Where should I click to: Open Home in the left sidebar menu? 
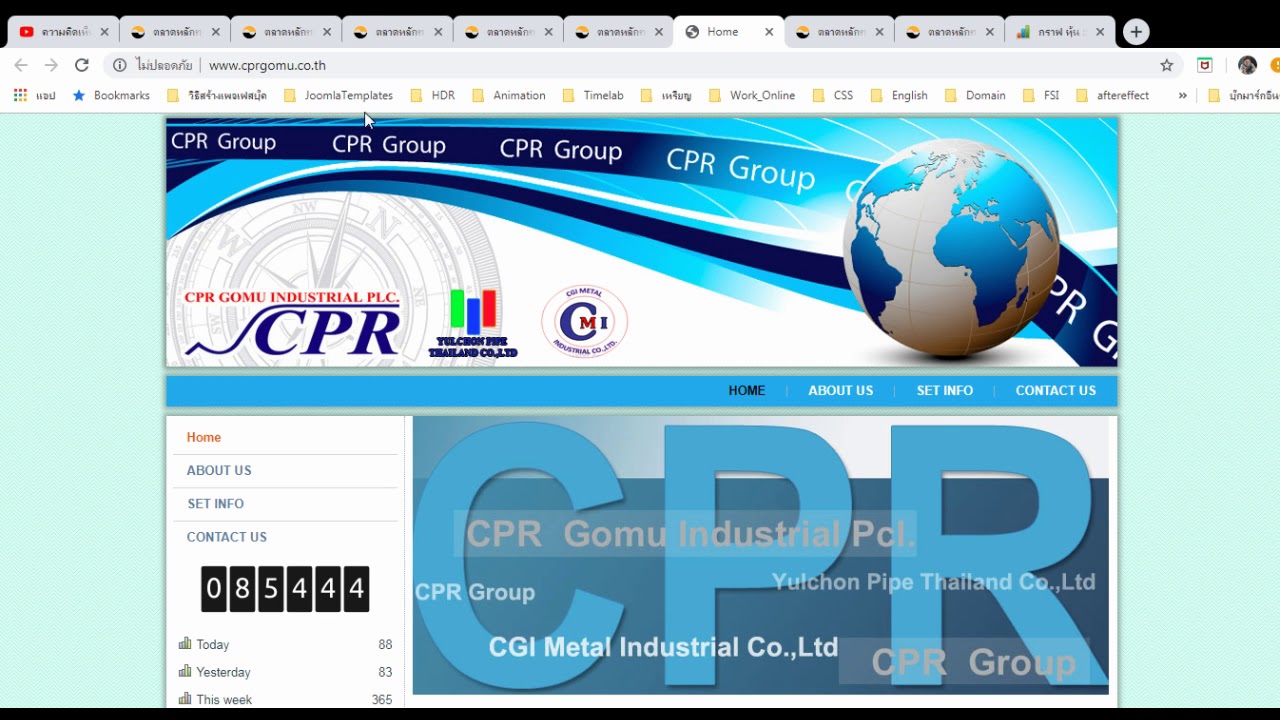[x=204, y=437]
